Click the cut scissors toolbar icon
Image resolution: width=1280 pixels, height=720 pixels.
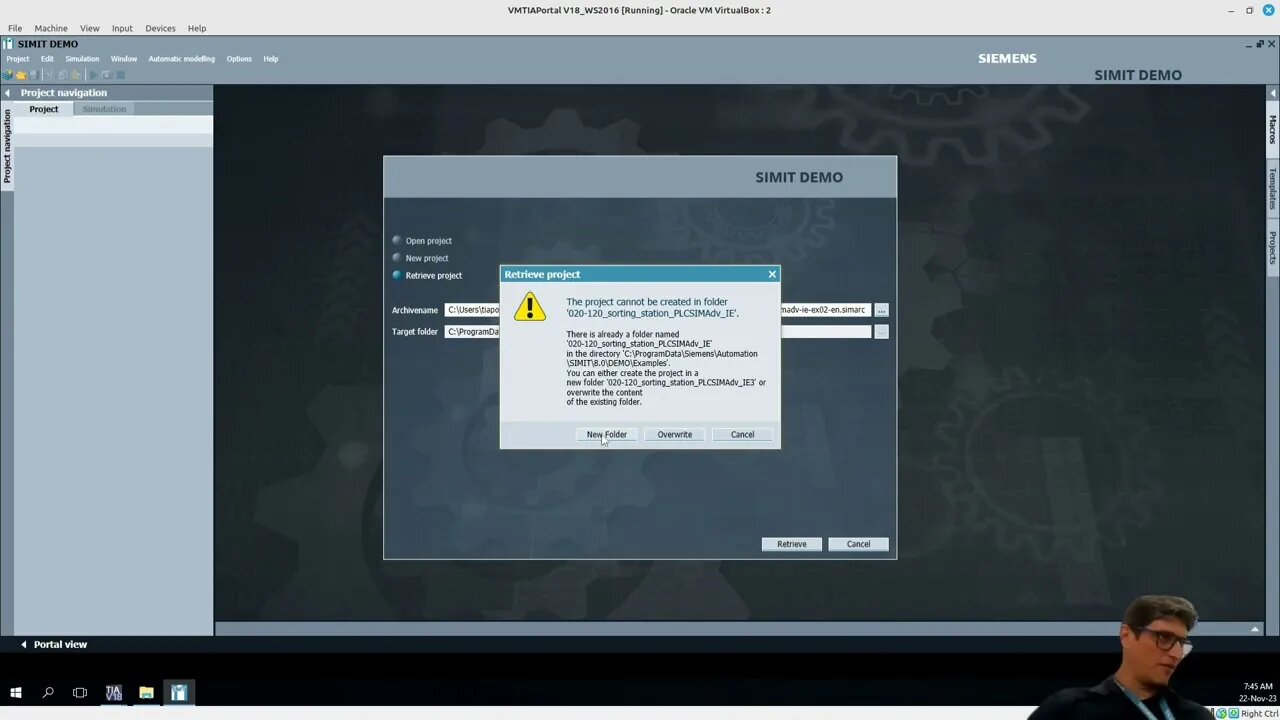tap(49, 75)
